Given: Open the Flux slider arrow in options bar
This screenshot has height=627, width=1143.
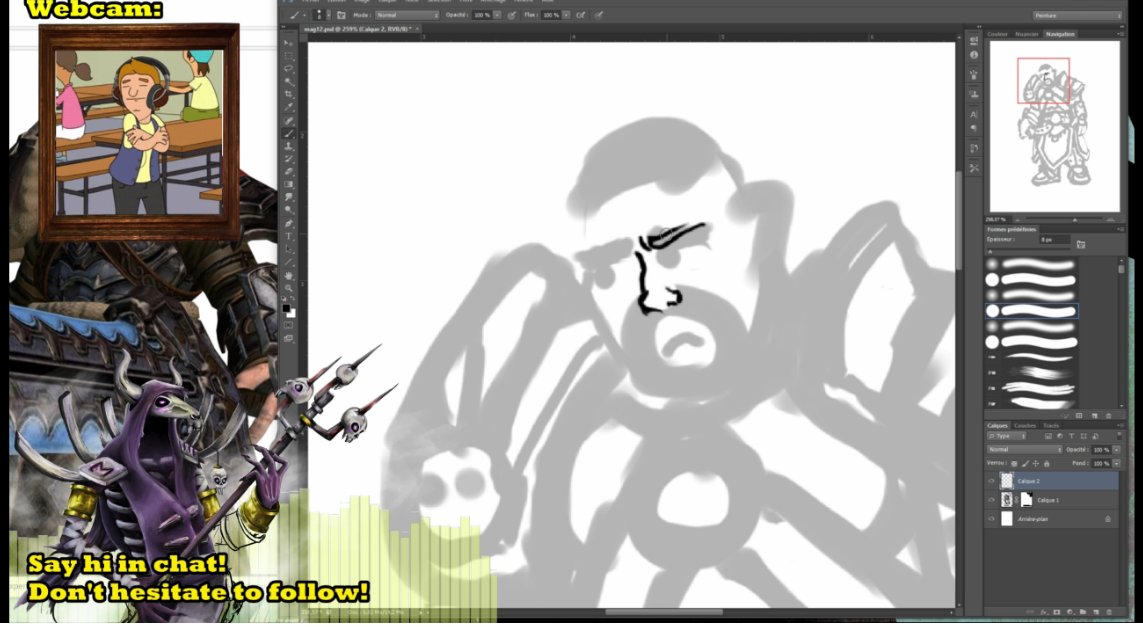Looking at the screenshot, I should click(566, 15).
